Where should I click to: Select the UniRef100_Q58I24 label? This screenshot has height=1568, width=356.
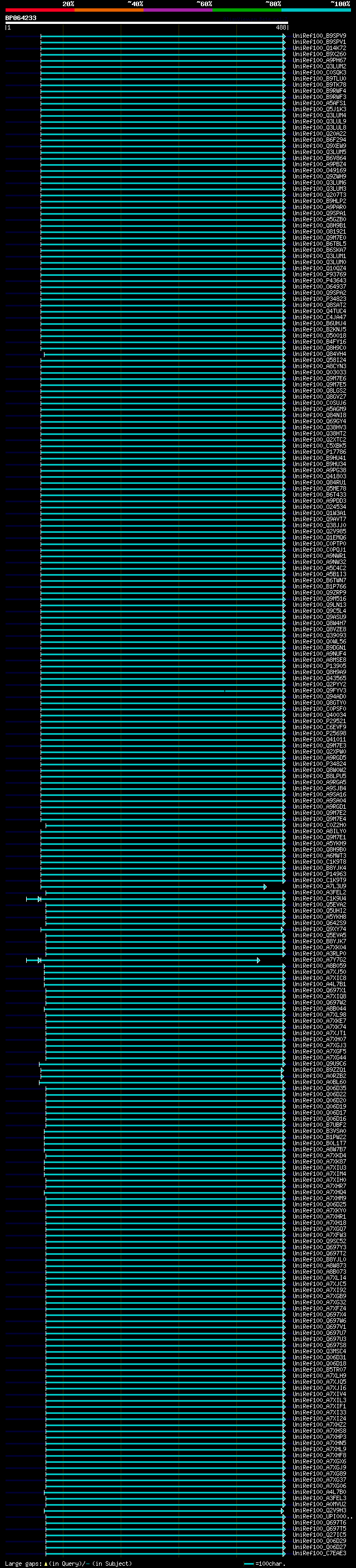pyautogui.click(x=319, y=360)
